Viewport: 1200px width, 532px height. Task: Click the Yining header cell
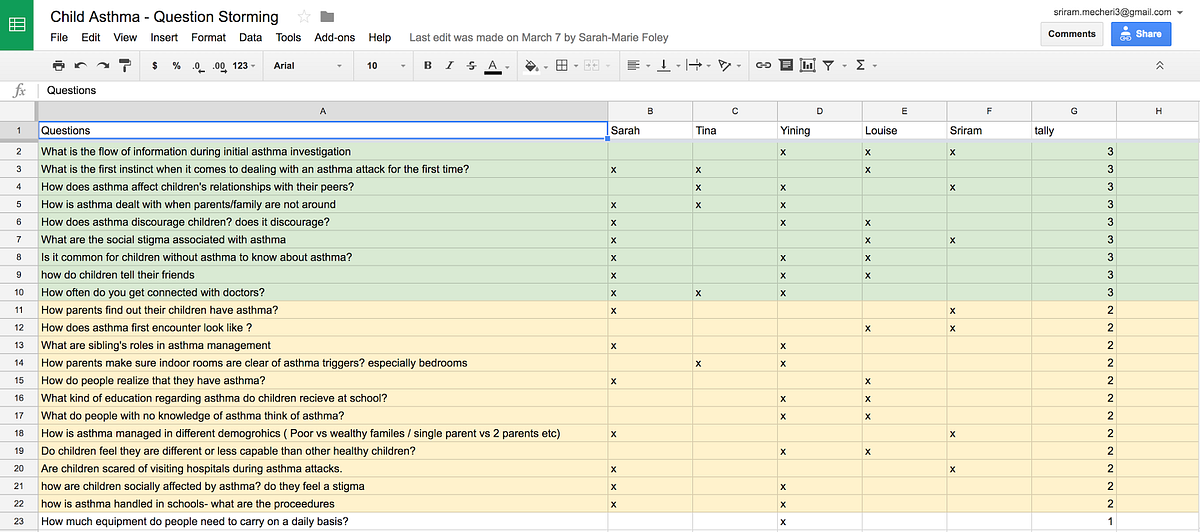[x=819, y=130]
